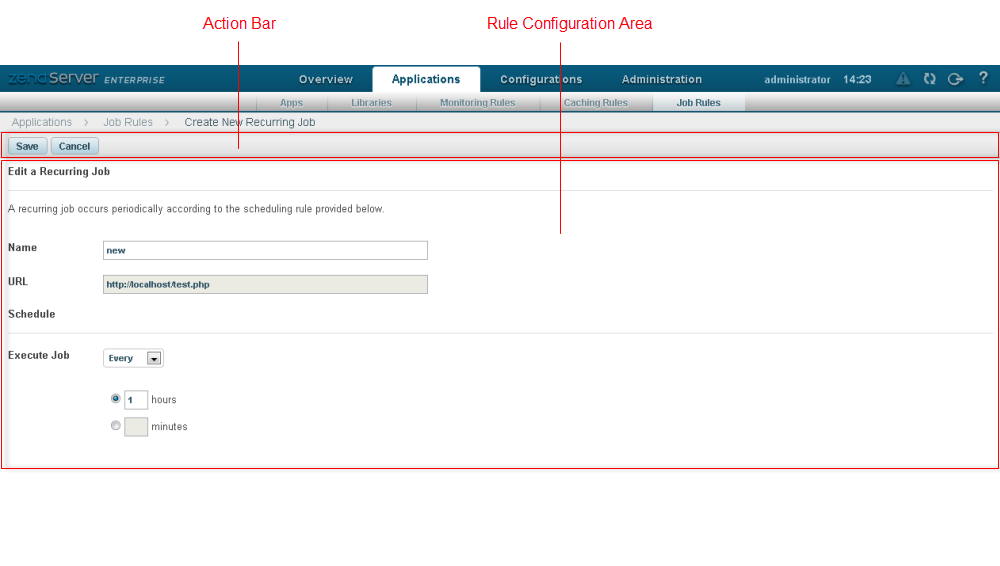Screen dimensions: 1000x566
Task: Open the Execute Job 'Every' dropdown
Action: tap(133, 358)
